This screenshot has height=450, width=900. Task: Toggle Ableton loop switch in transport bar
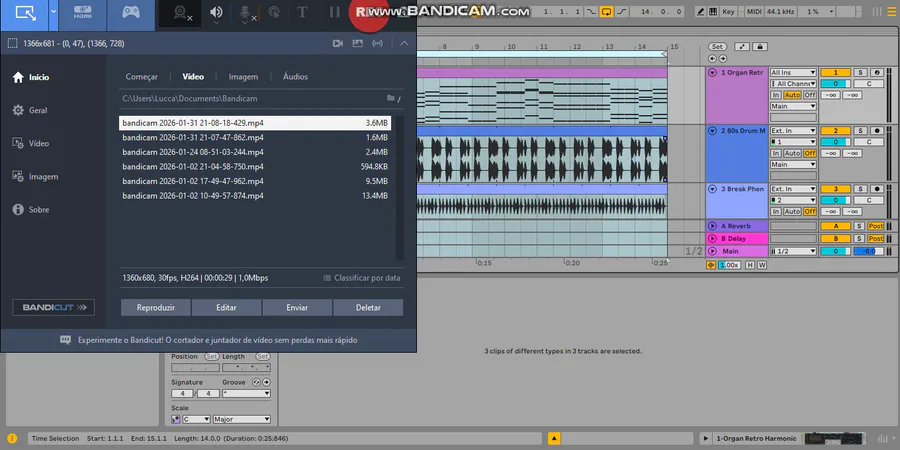click(x=606, y=11)
